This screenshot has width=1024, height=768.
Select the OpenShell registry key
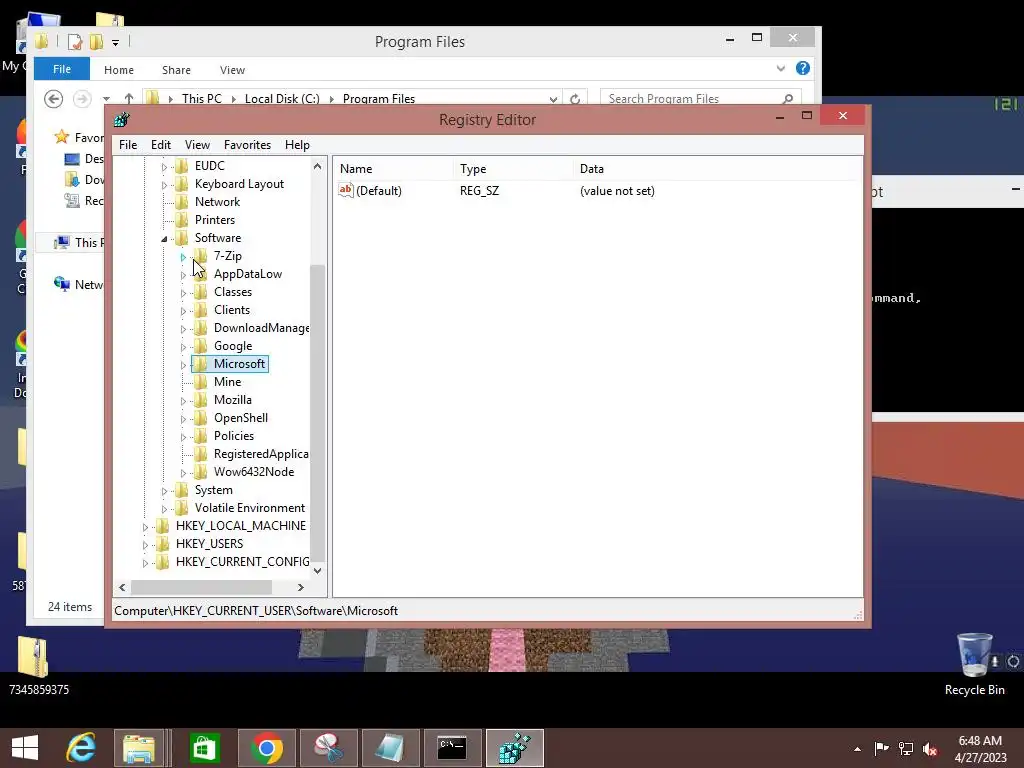241,418
